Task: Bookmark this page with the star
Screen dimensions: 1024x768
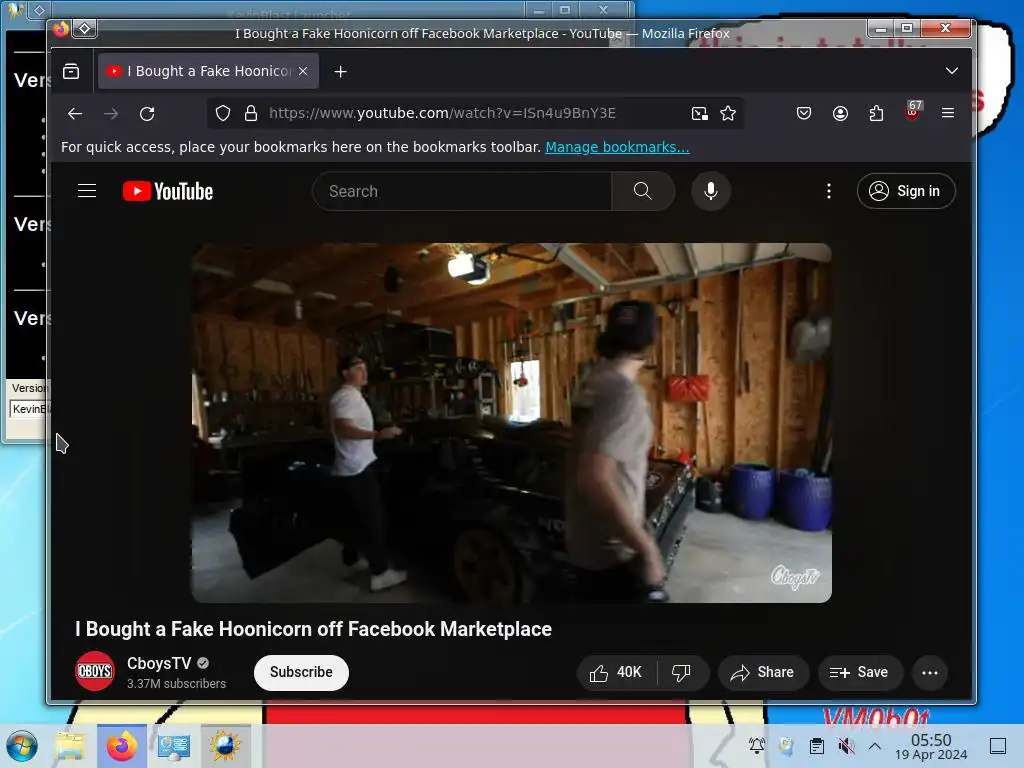Action: [728, 113]
